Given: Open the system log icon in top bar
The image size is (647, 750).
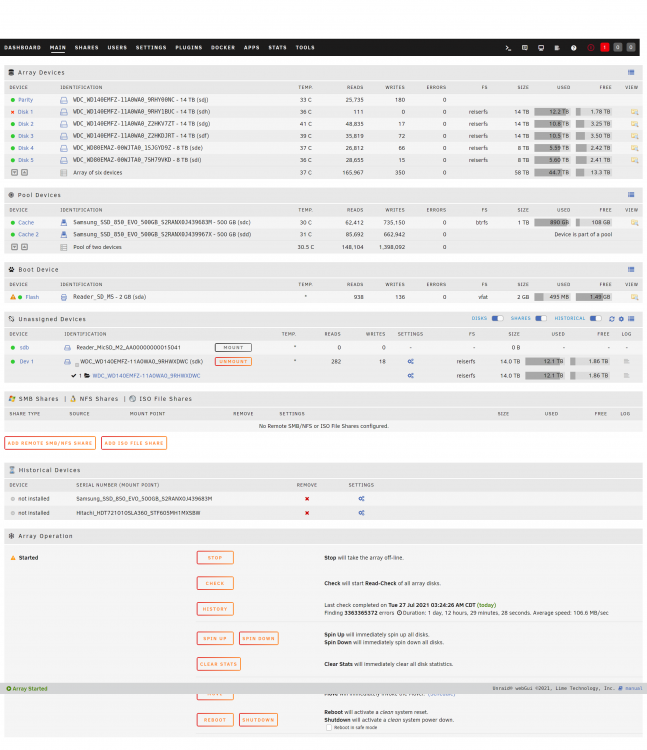Looking at the screenshot, I should 557,48.
